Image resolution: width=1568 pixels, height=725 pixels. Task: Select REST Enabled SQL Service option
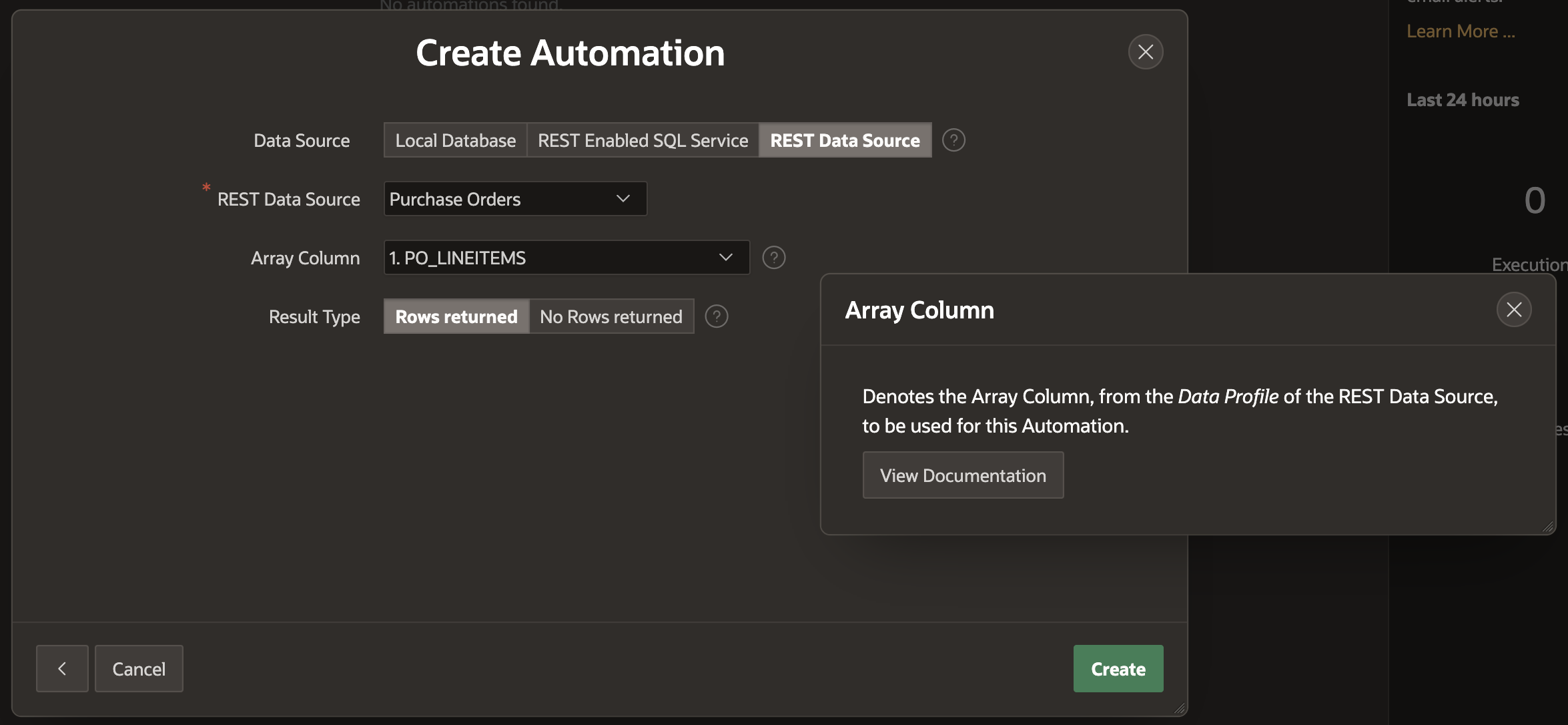[x=643, y=140]
